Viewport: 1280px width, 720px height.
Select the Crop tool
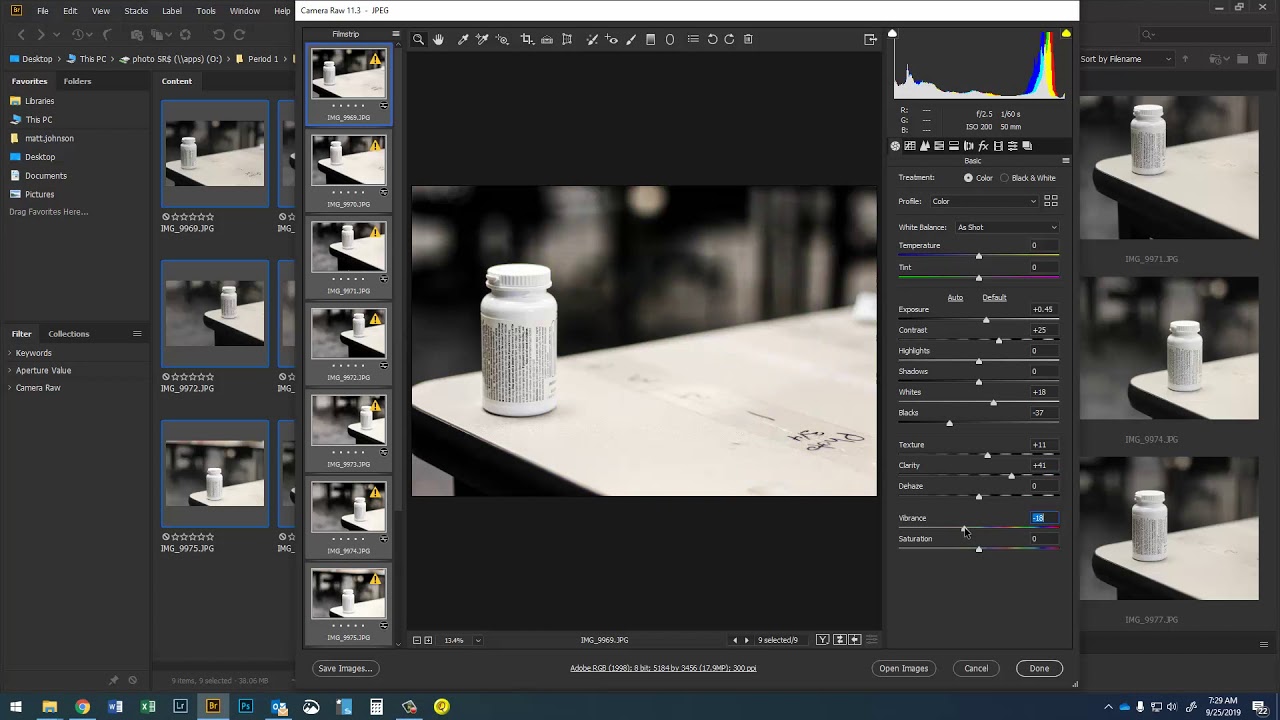[x=527, y=39]
